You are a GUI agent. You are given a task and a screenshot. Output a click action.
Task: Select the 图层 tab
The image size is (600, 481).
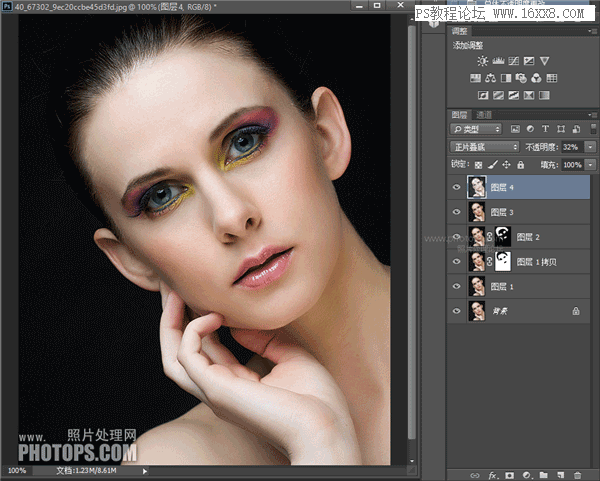459,115
